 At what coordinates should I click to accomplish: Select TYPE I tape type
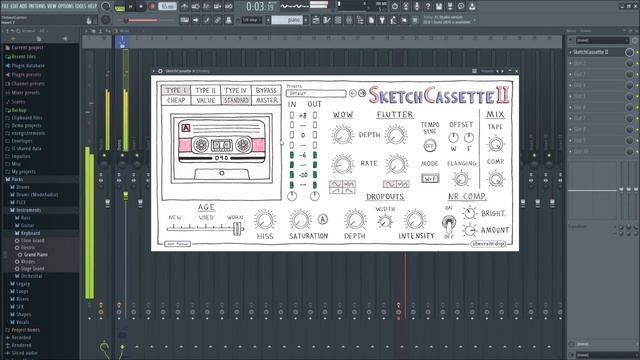(176, 90)
